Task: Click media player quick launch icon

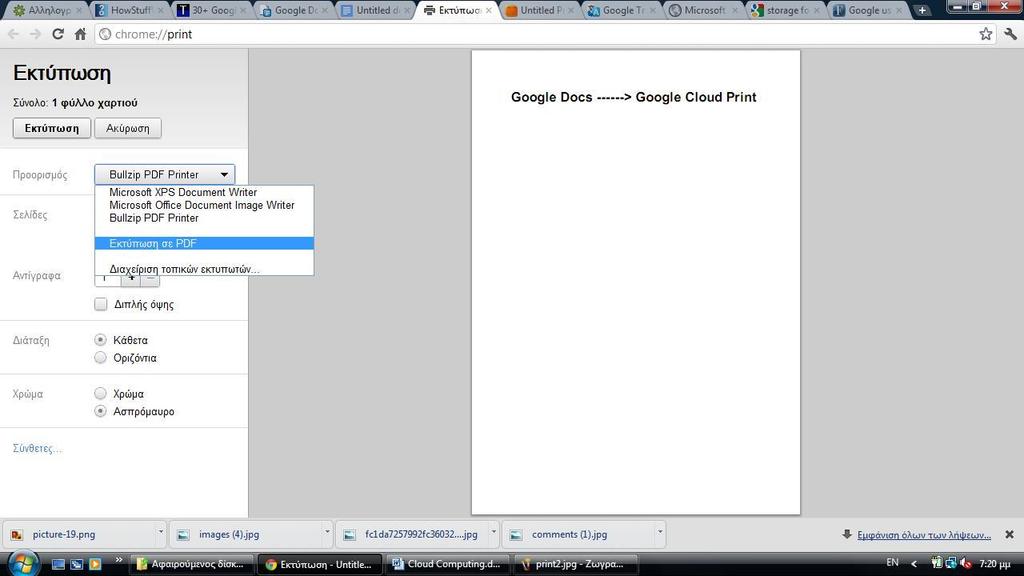Action: [95, 564]
